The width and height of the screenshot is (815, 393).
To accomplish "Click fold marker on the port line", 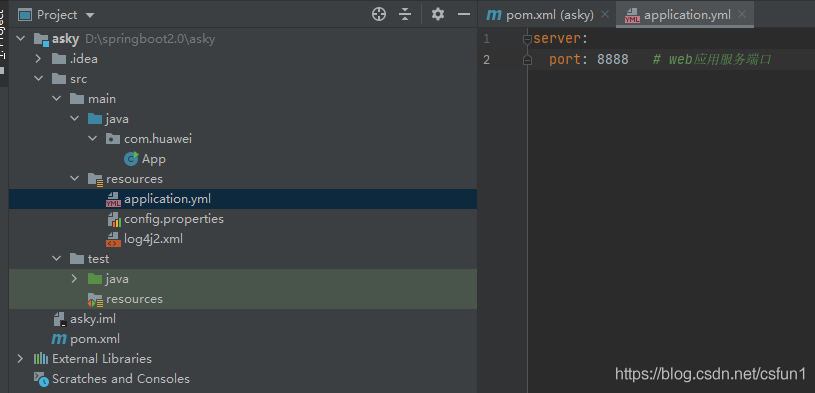I will 527,60.
